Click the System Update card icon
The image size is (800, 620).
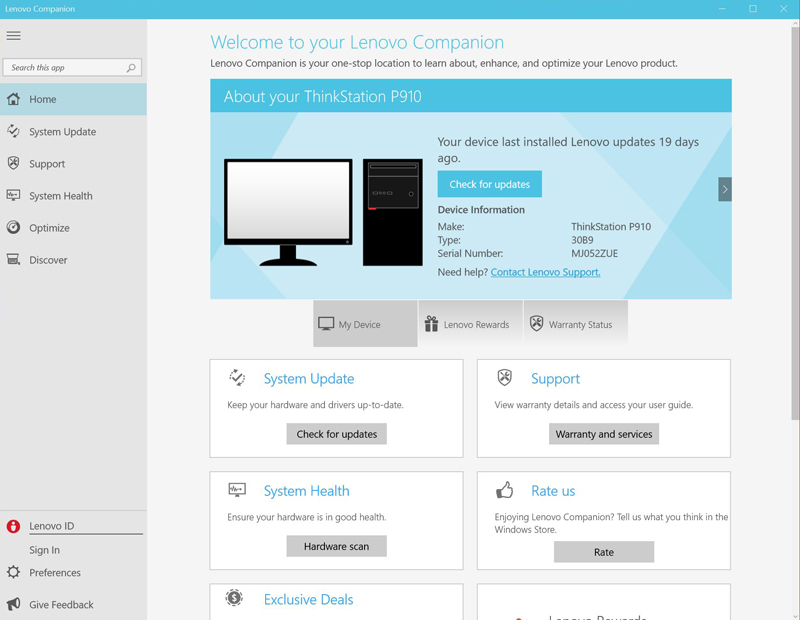(x=237, y=378)
